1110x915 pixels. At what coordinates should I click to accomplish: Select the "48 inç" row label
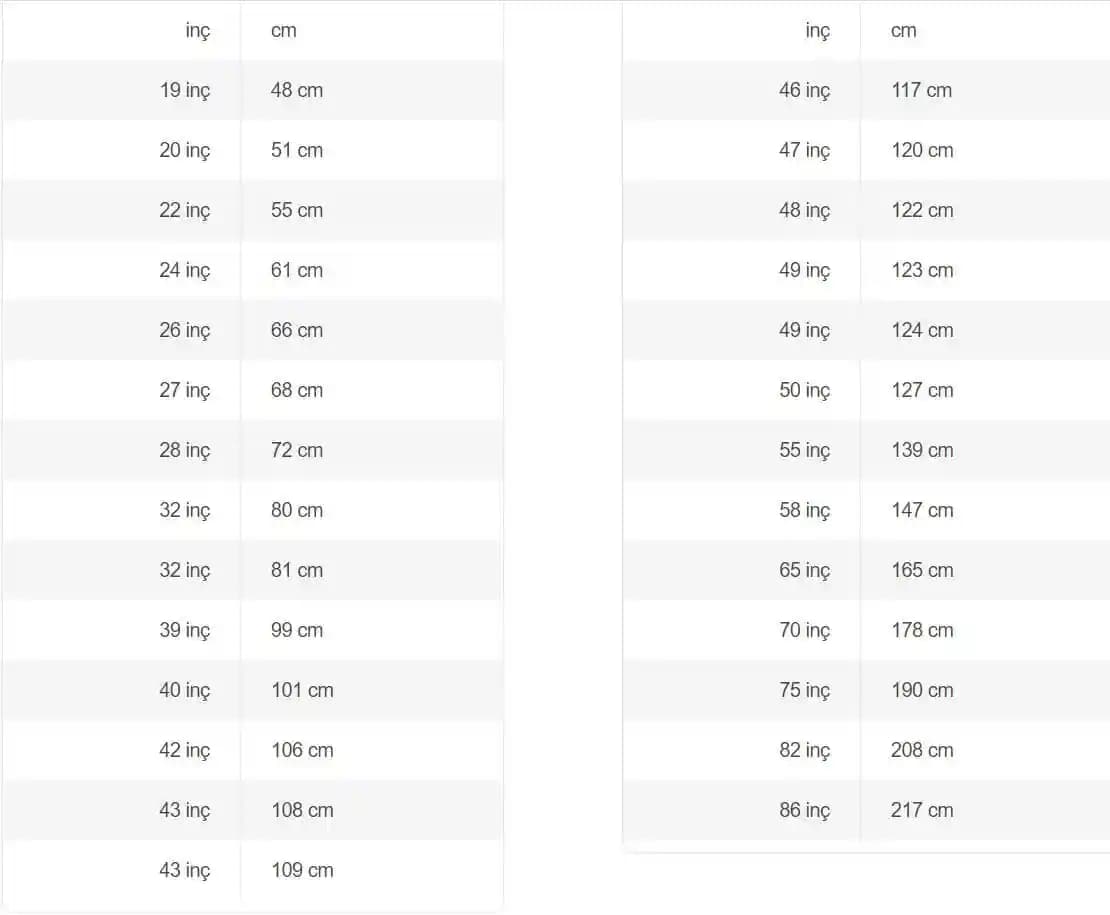805,210
